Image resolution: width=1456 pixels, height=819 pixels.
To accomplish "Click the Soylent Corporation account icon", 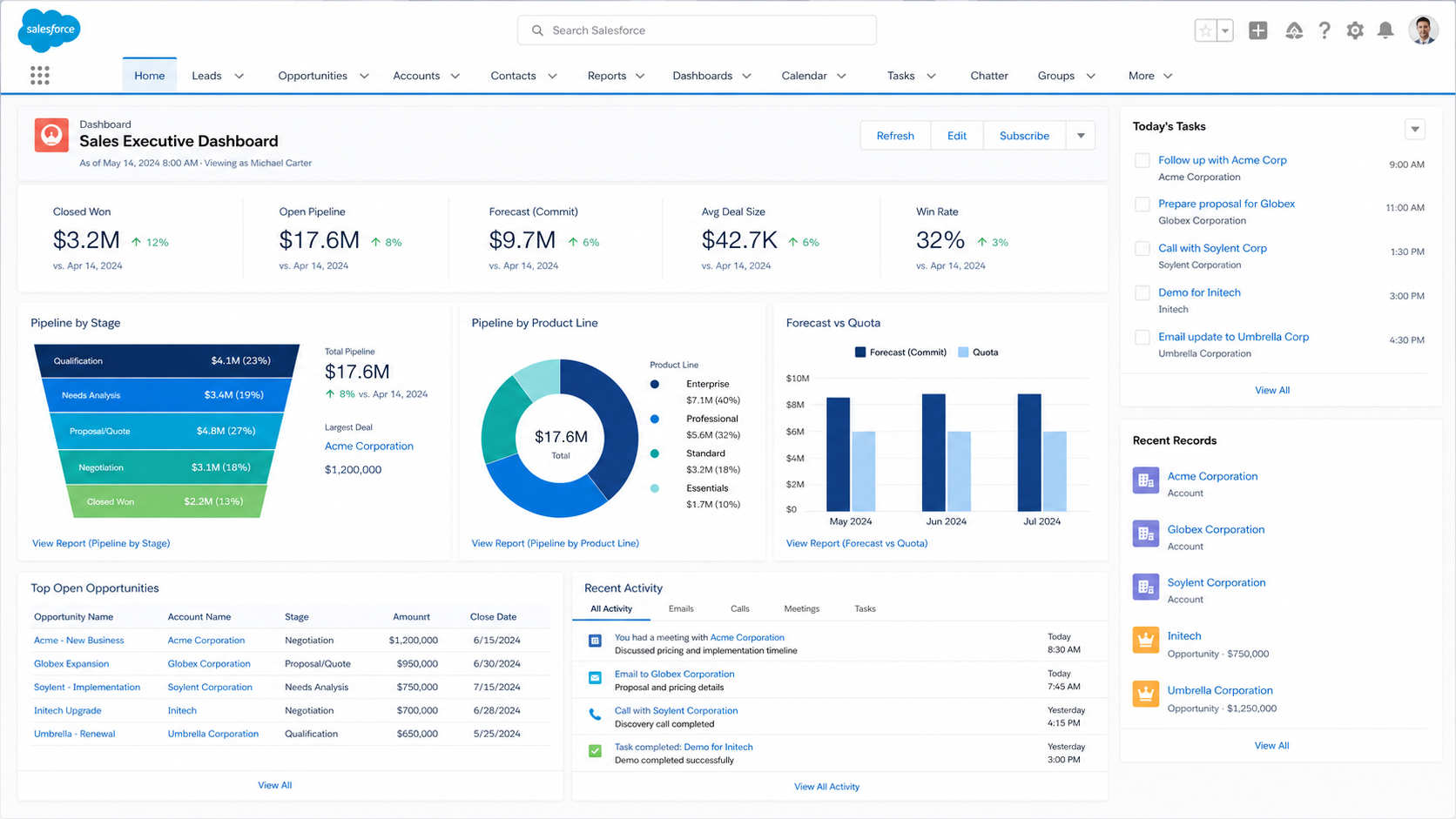I will coord(1145,587).
